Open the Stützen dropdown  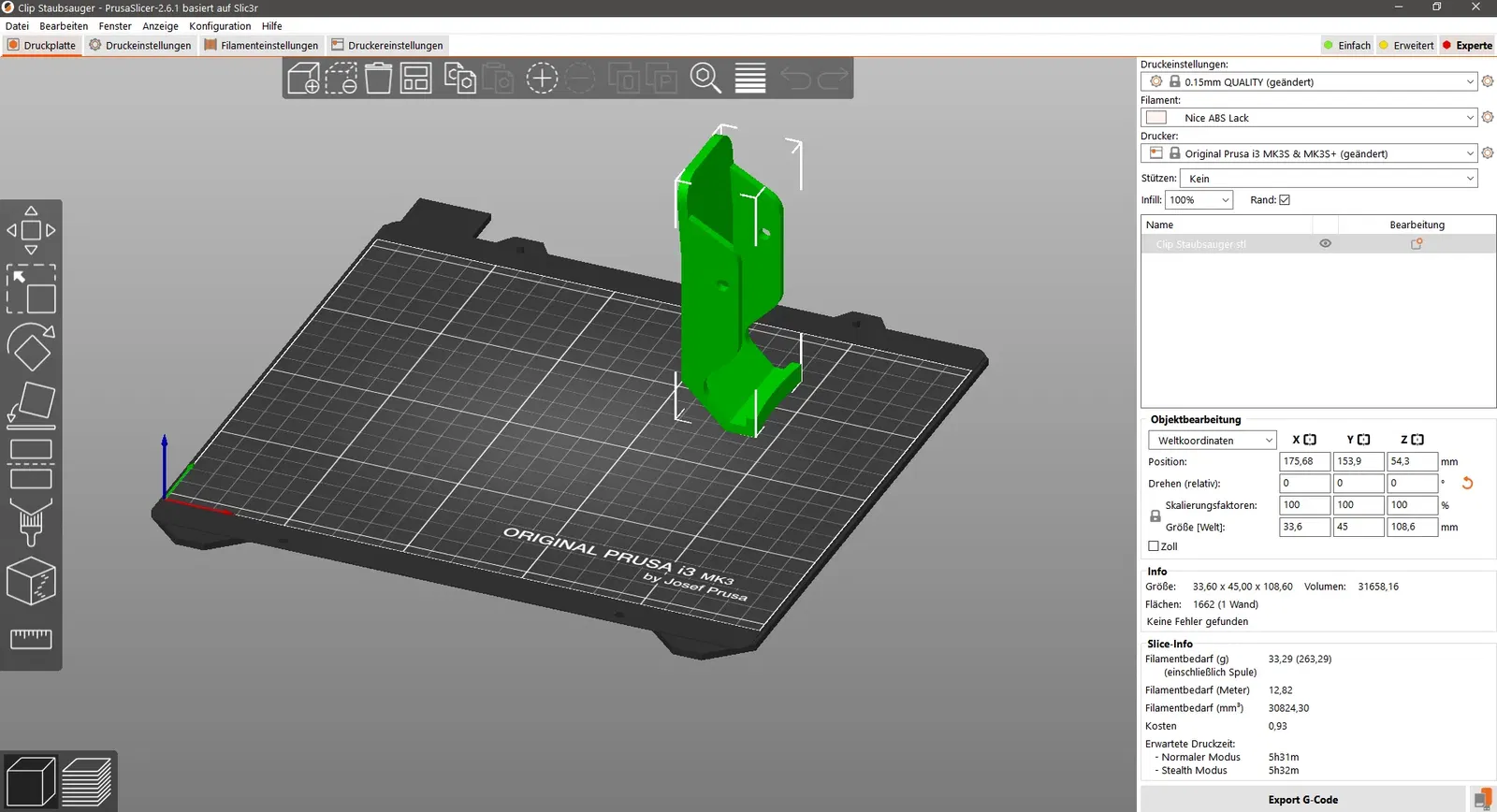pyautogui.click(x=1329, y=179)
